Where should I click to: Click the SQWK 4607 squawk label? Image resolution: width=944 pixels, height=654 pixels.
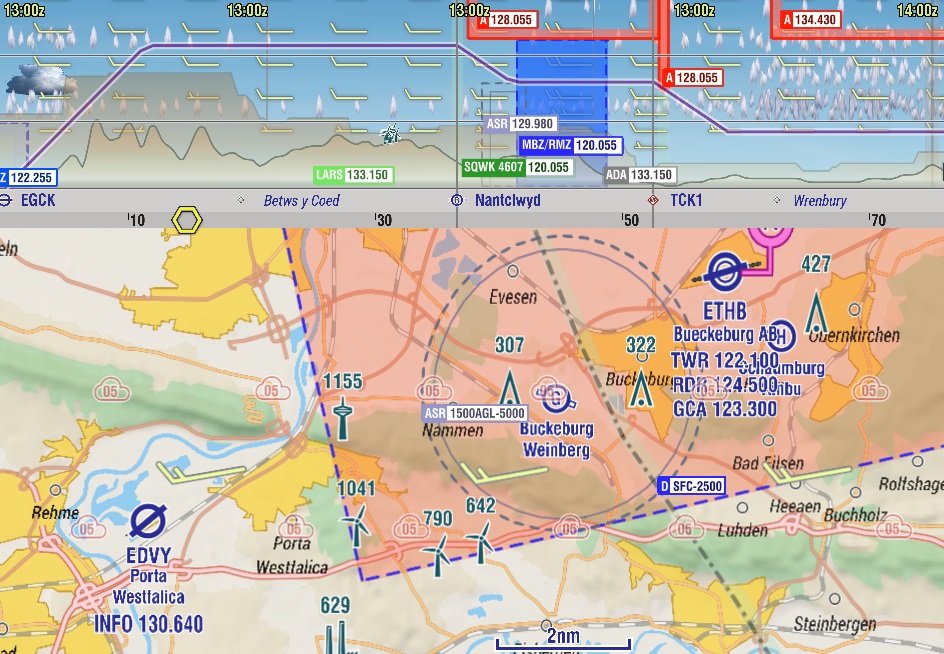(516, 167)
